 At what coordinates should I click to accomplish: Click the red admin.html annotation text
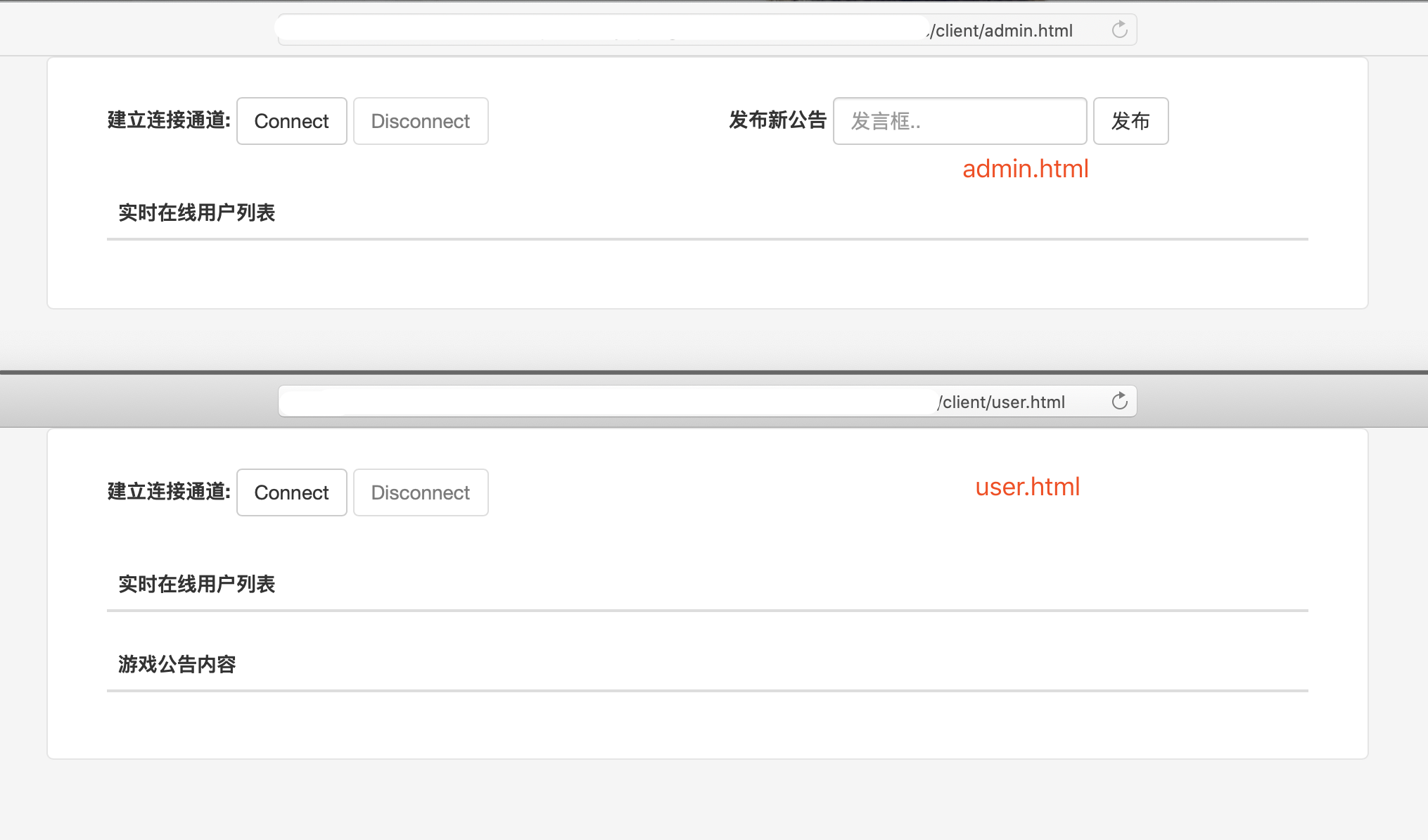(x=1025, y=169)
